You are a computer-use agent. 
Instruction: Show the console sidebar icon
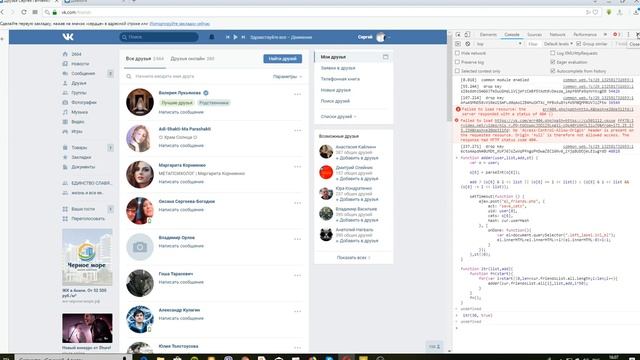[x=458, y=44]
